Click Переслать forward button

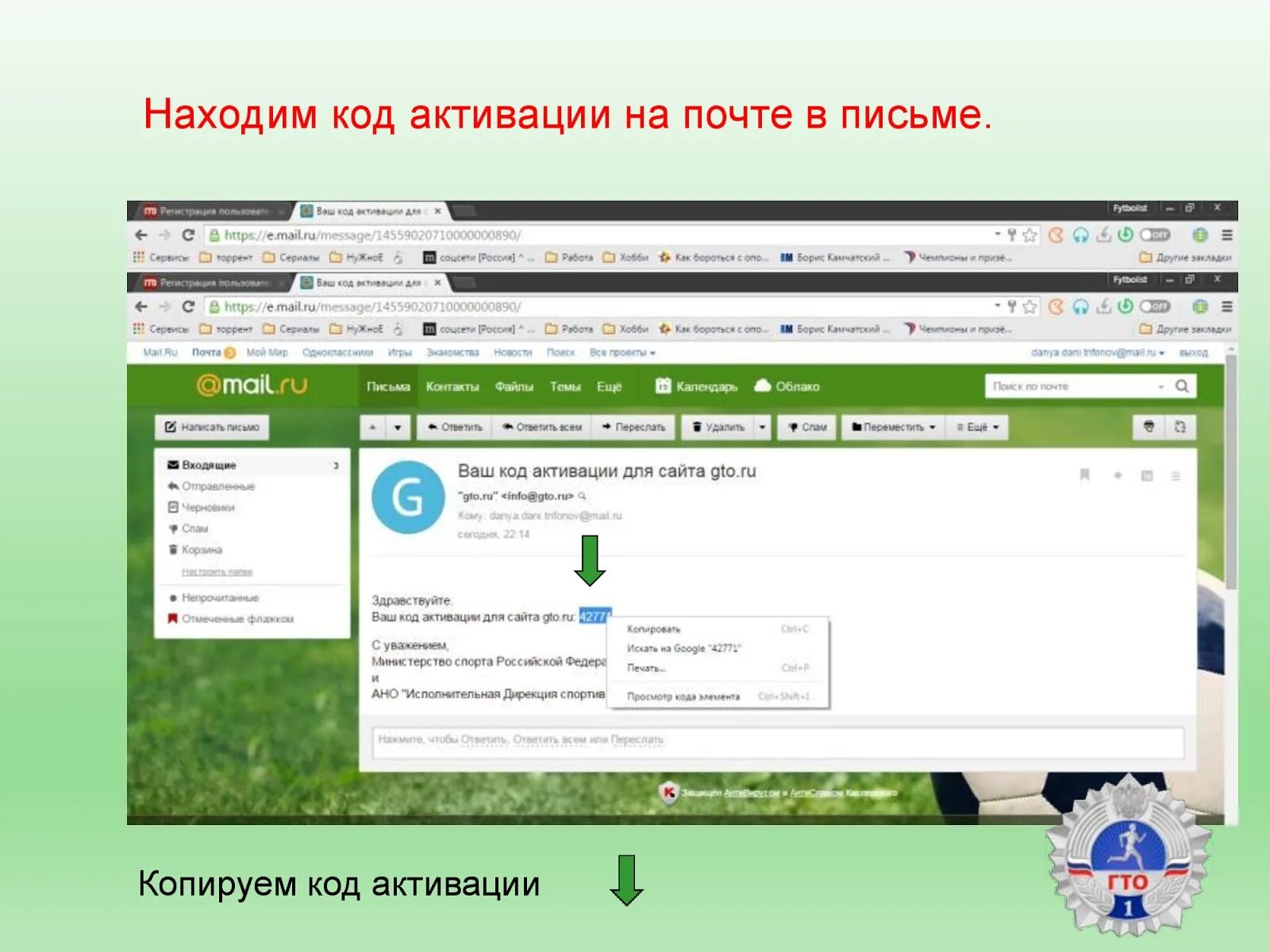633,428
